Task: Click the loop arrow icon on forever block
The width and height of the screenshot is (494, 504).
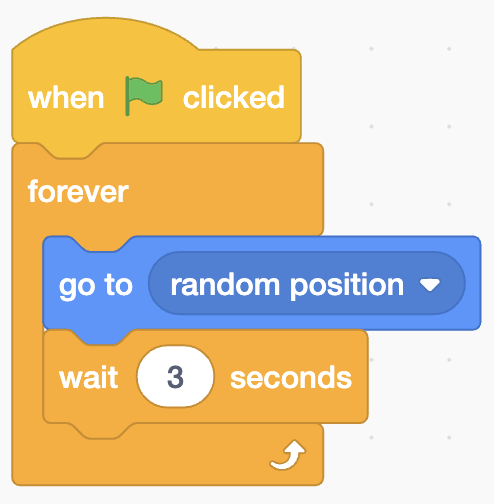Action: click(288, 455)
